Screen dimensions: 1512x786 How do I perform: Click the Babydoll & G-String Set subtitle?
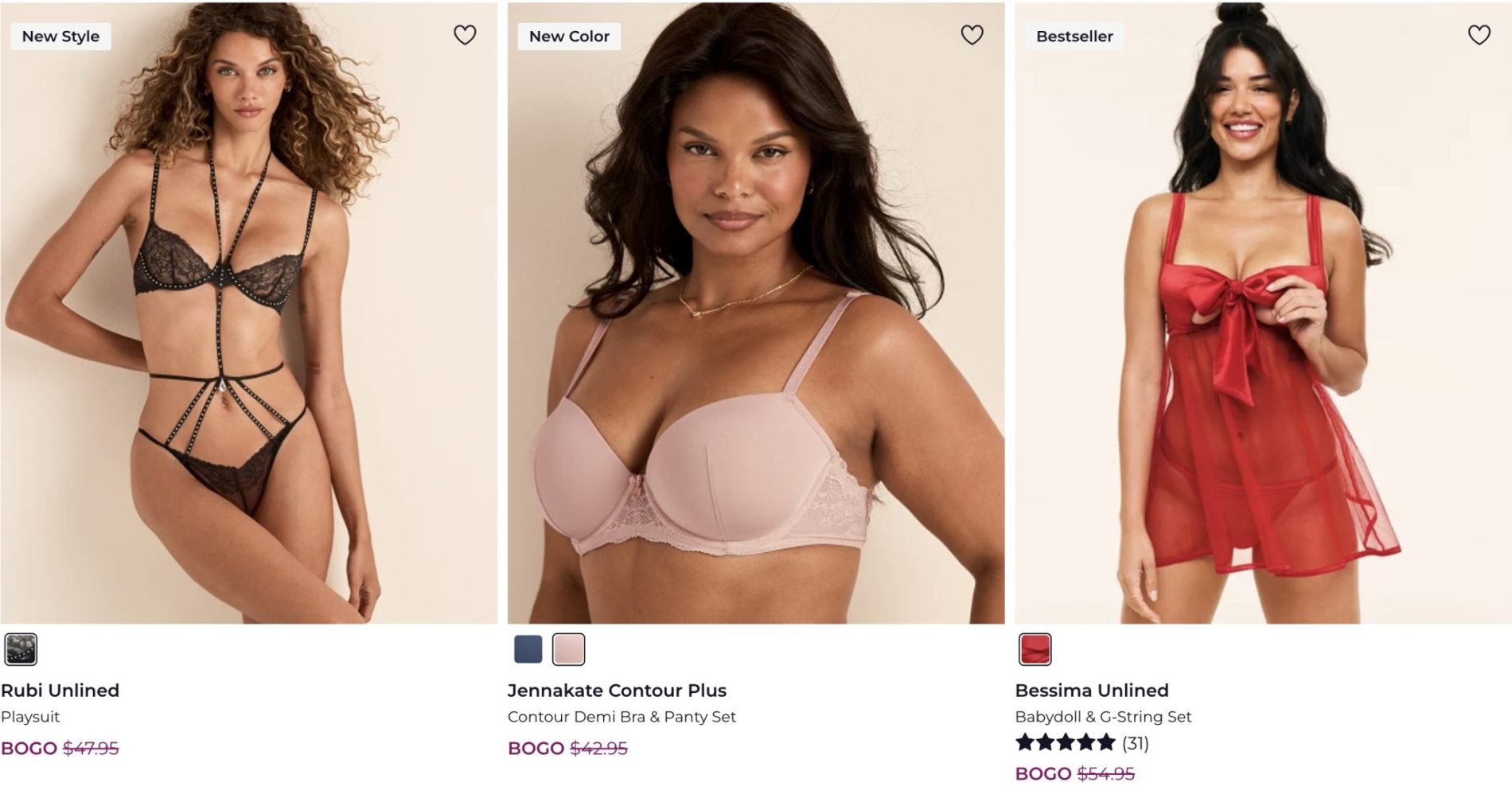(1103, 717)
